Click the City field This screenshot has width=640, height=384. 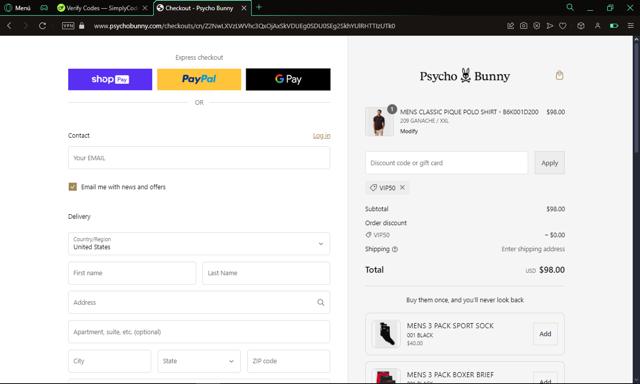(x=109, y=361)
